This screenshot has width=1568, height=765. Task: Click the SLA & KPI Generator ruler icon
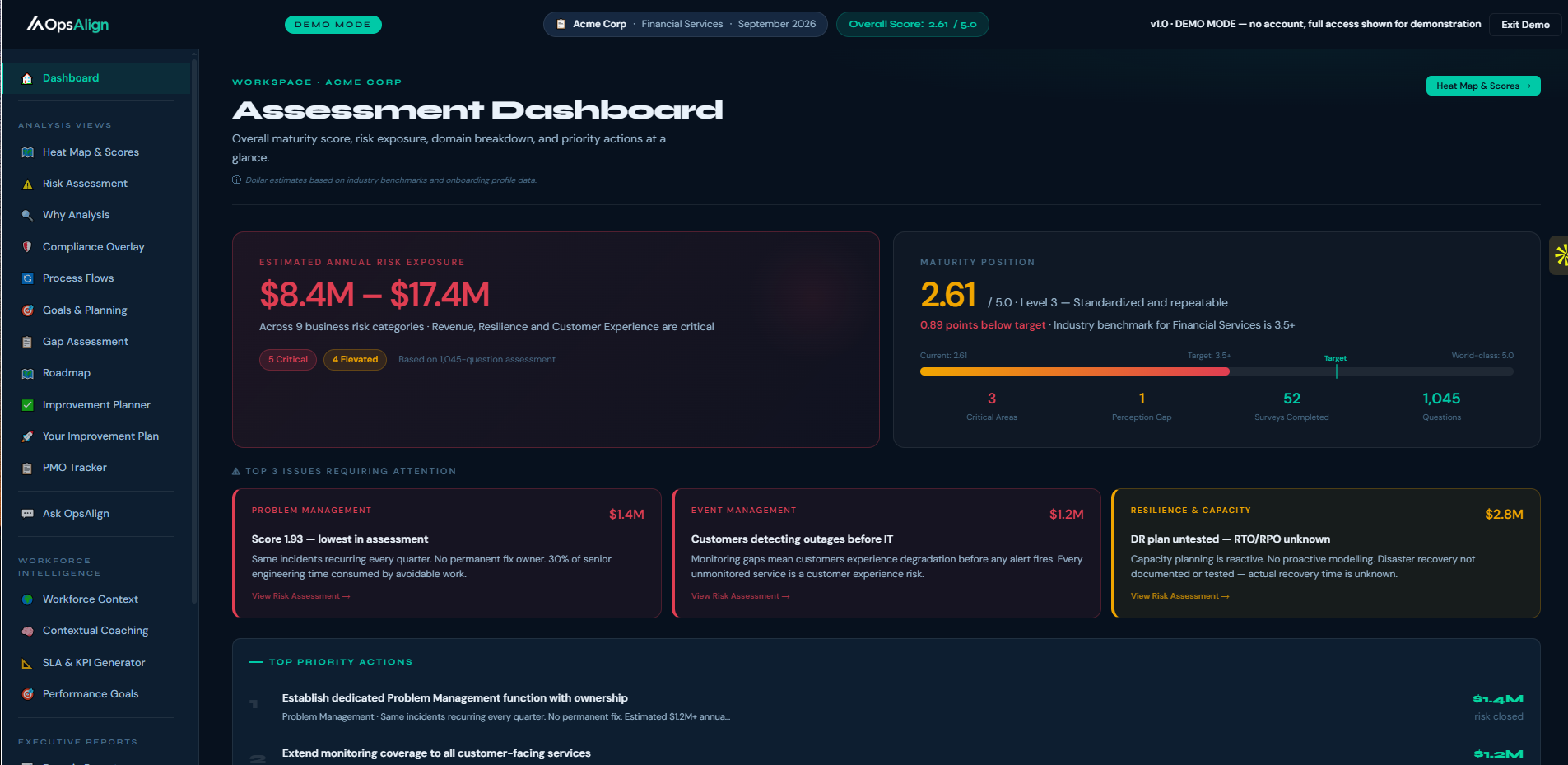coord(27,663)
